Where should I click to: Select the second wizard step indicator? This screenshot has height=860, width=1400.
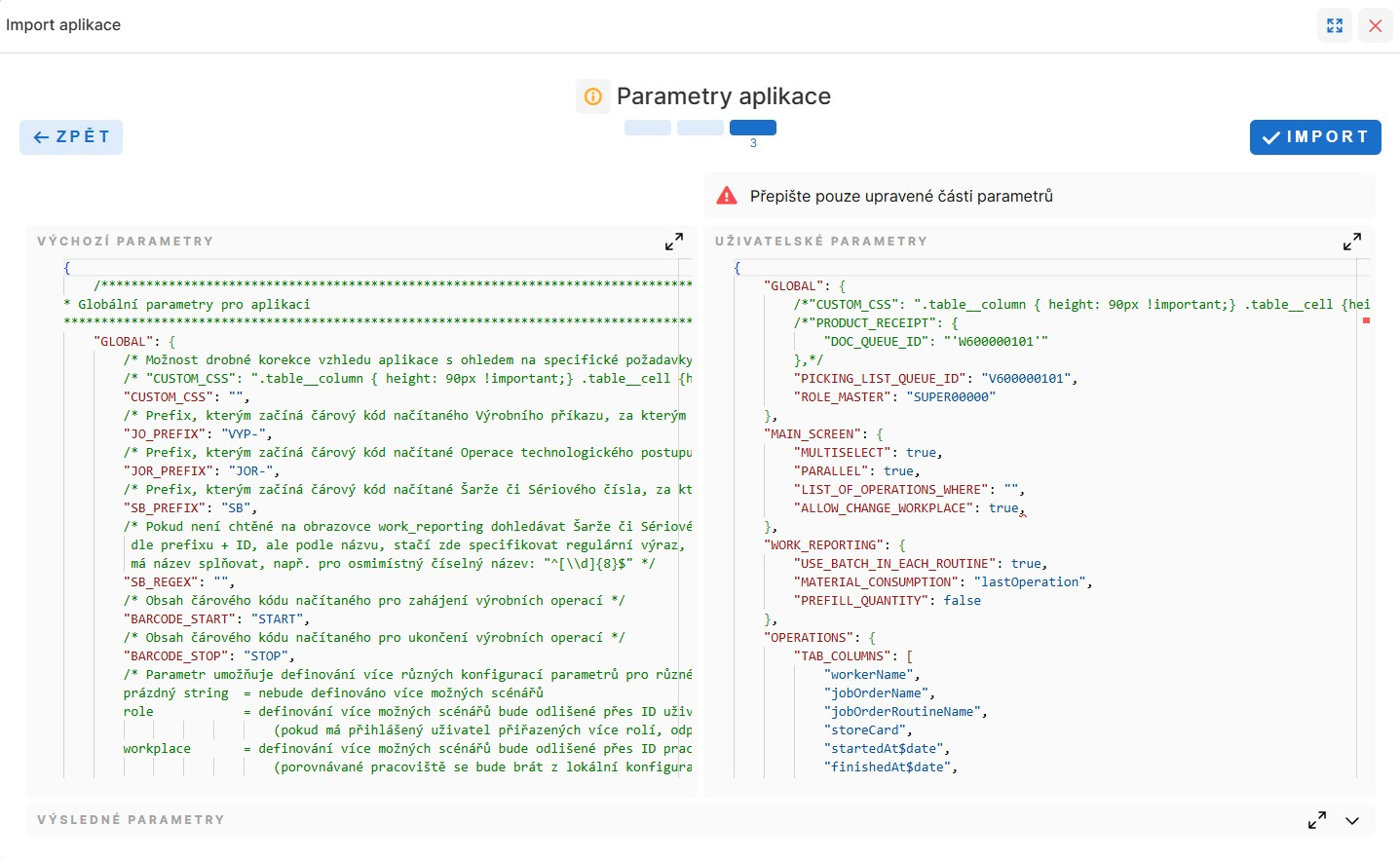700,128
